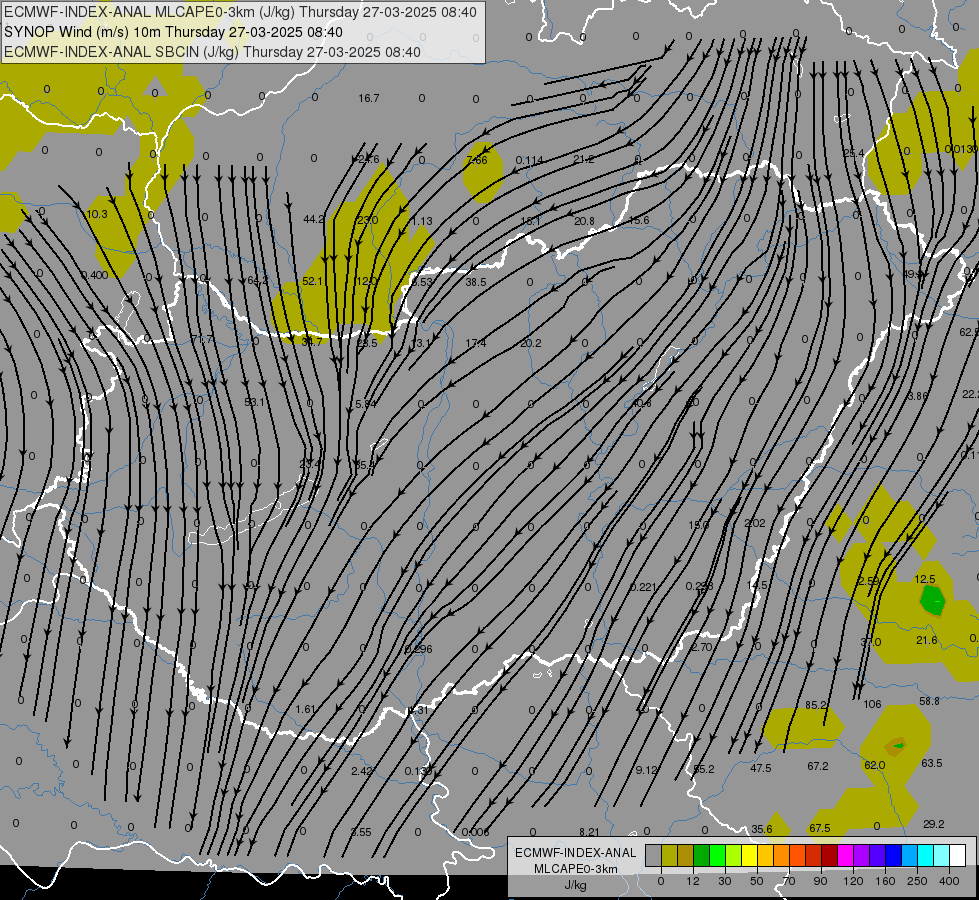
Task: Click the legend tick label 400
Action: coord(949,881)
